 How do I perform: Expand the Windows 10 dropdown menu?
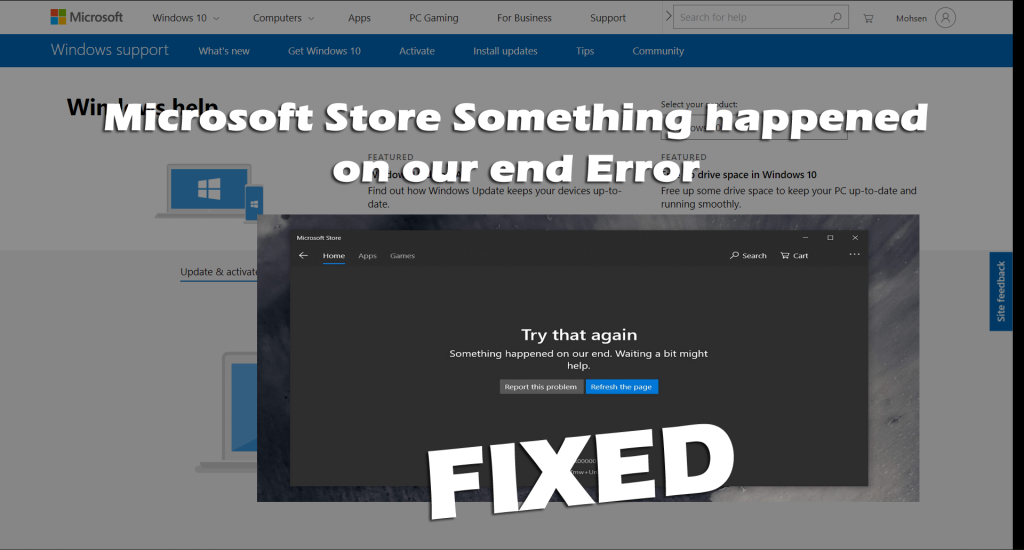point(185,18)
